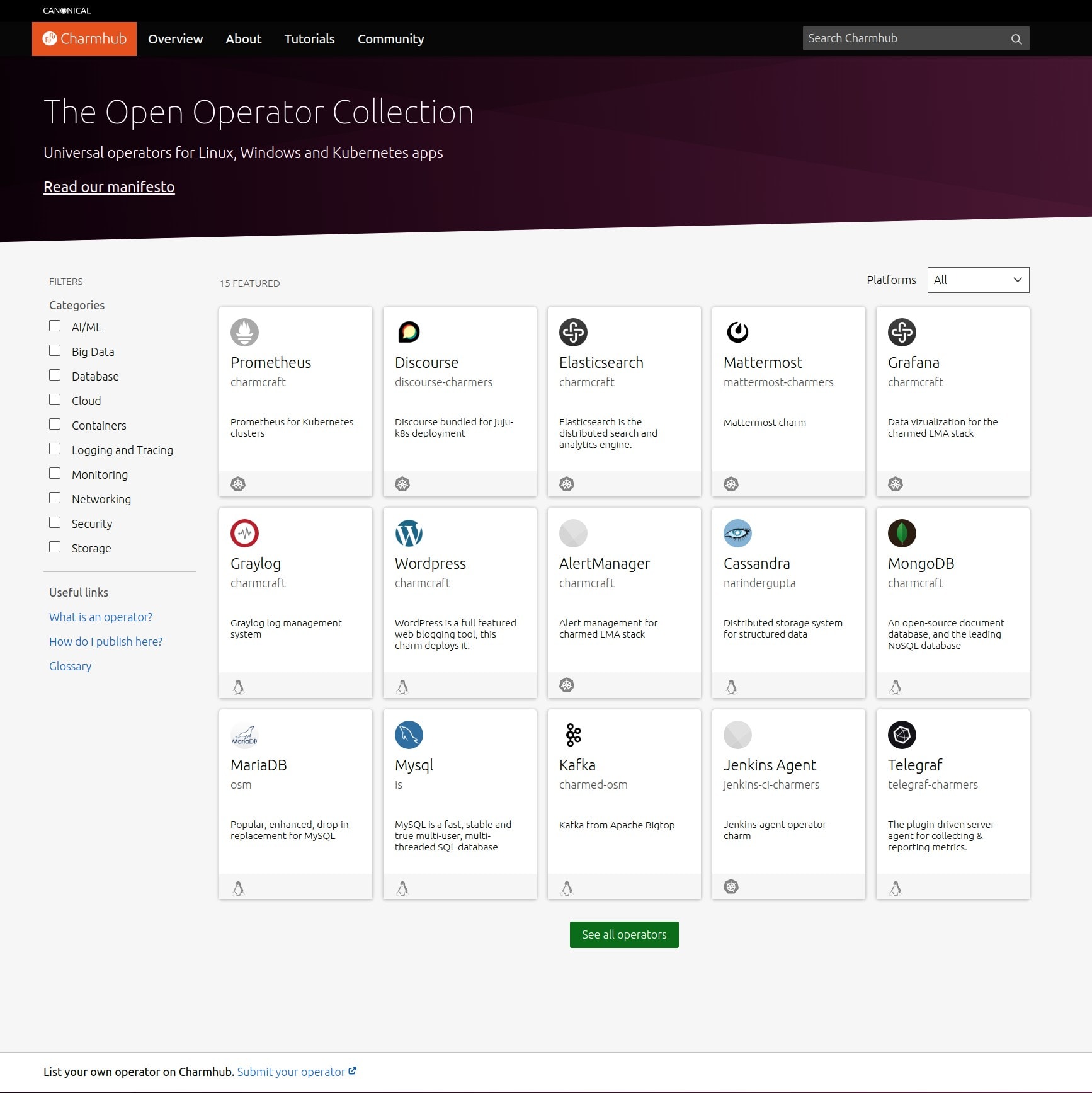1092x1093 pixels.
Task: Click Linux penguin icon on Telegraf card
Action: 896,888
